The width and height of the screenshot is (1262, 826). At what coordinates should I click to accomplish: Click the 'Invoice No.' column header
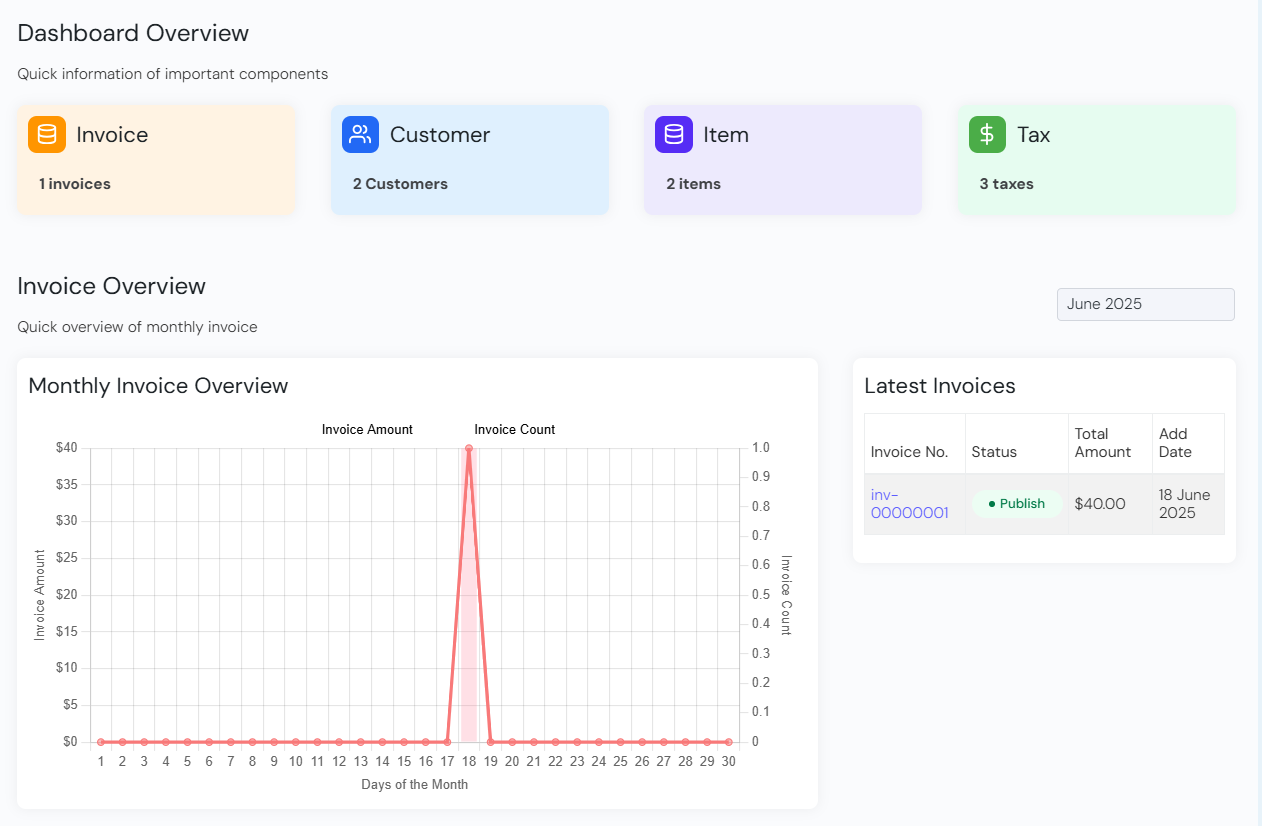tap(909, 452)
